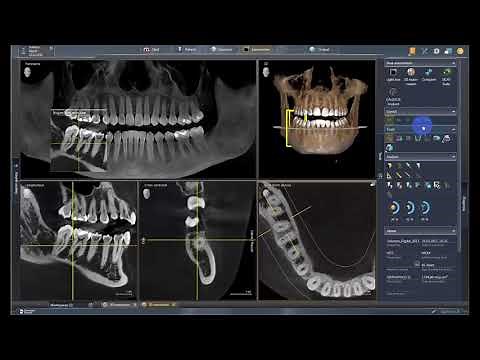Select the last icon in the Tools row
The height and width of the screenshot is (360, 480).
(447, 138)
